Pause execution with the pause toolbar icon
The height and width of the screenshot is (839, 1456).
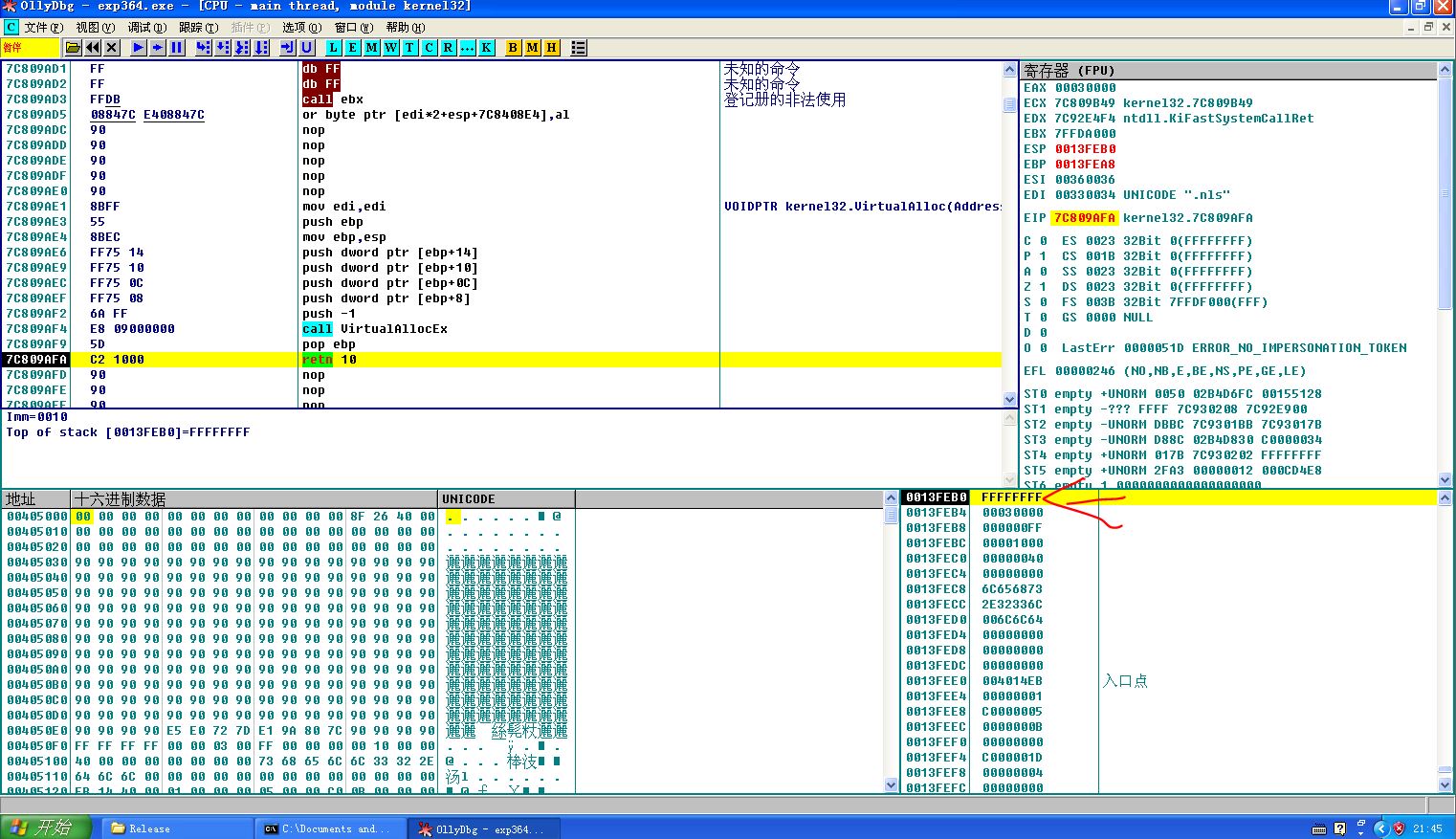tap(177, 47)
